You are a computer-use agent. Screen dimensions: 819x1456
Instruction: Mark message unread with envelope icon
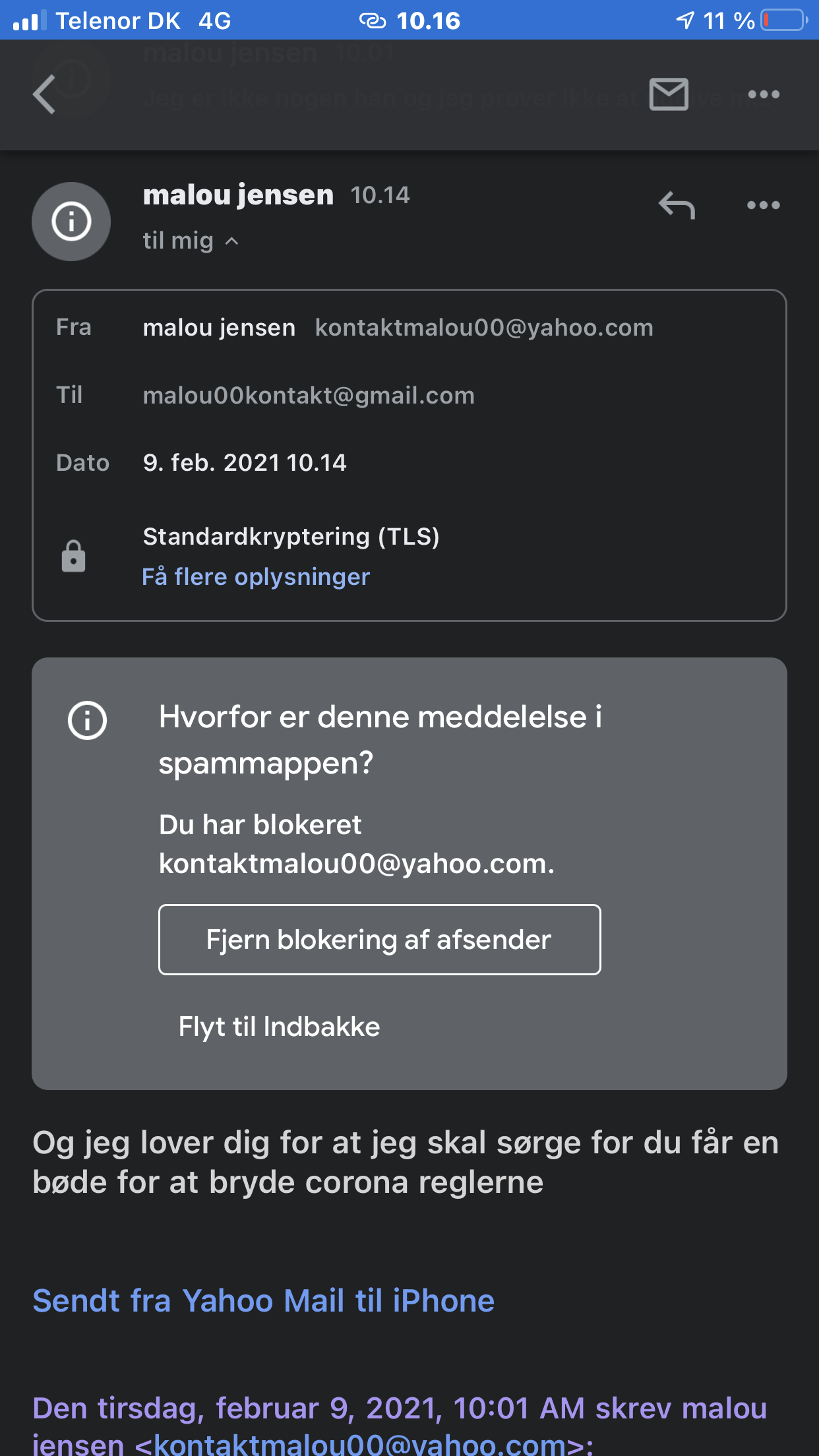tap(669, 94)
